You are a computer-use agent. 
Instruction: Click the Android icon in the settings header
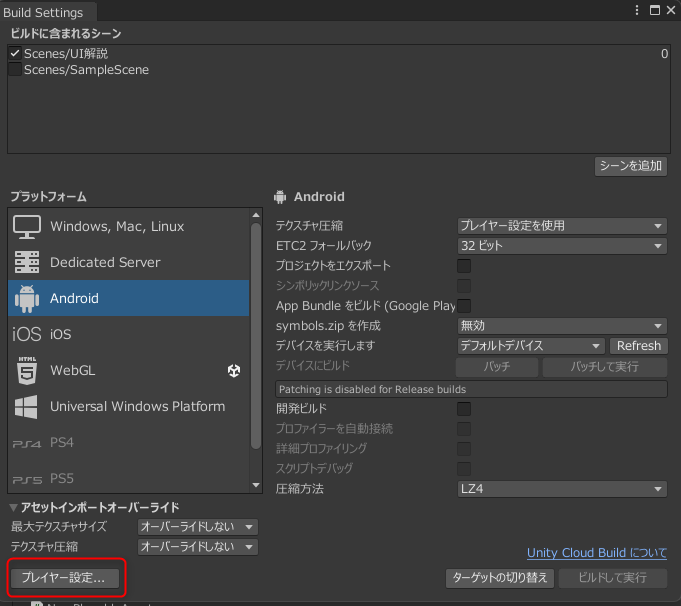[280, 197]
